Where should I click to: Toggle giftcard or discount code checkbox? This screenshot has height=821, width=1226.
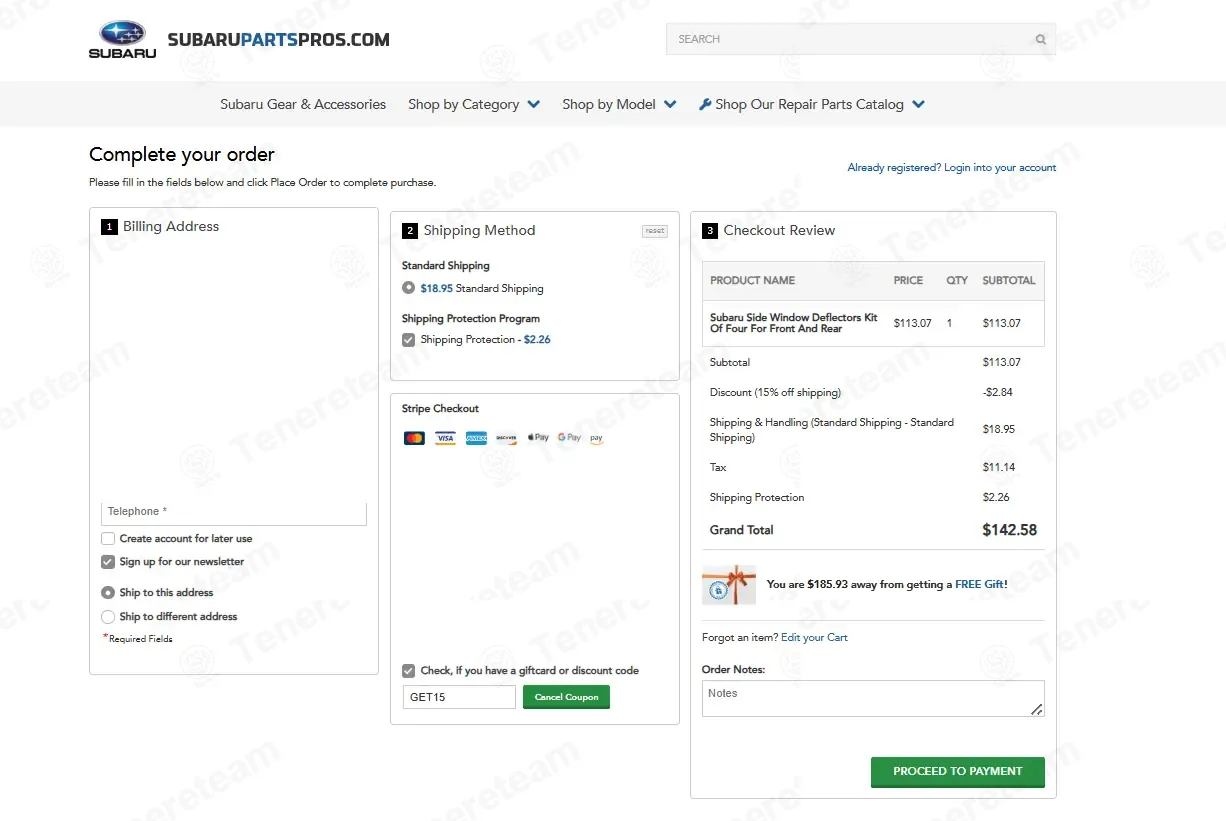pyautogui.click(x=408, y=671)
